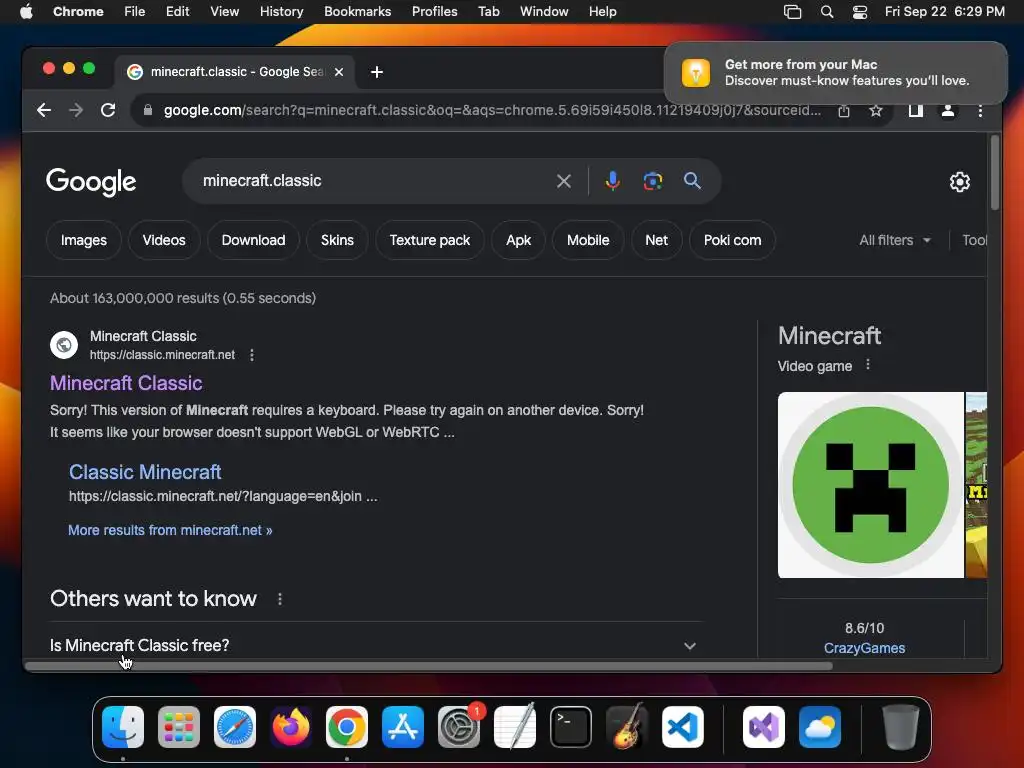Open the Chrome profile icon

pyautogui.click(x=948, y=110)
